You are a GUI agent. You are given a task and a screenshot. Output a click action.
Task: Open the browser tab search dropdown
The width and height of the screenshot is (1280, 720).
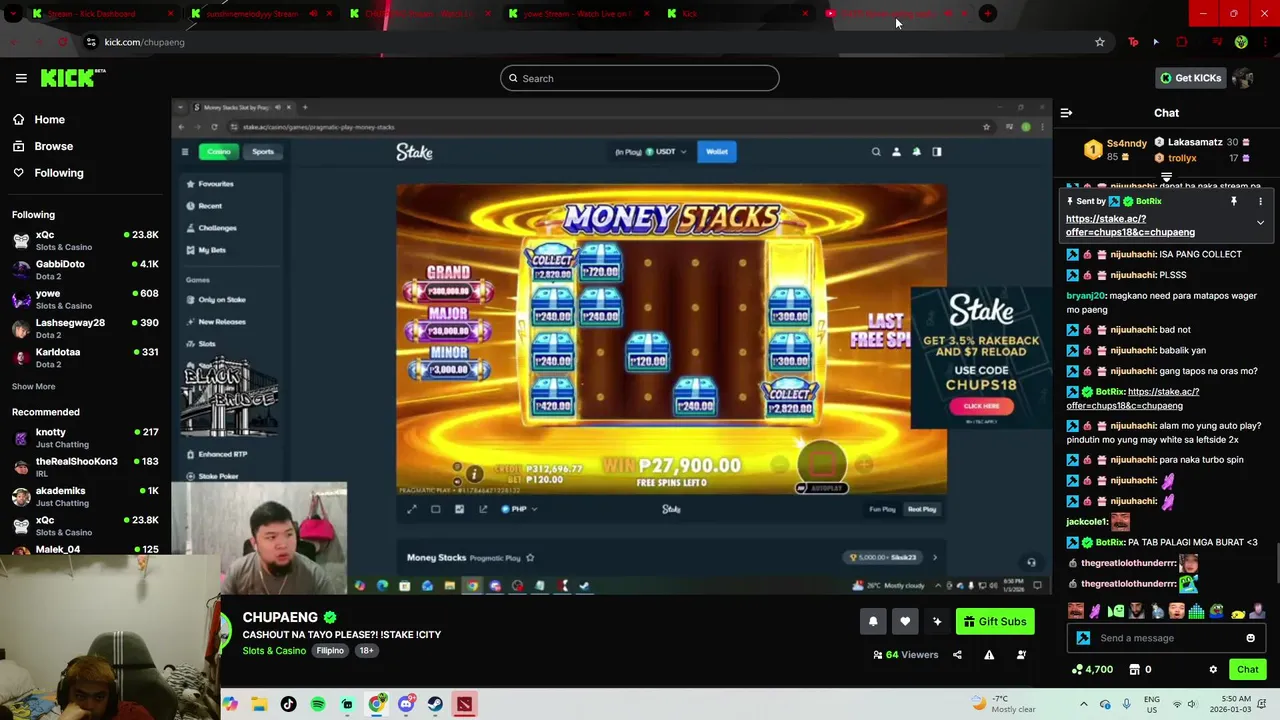(13, 14)
